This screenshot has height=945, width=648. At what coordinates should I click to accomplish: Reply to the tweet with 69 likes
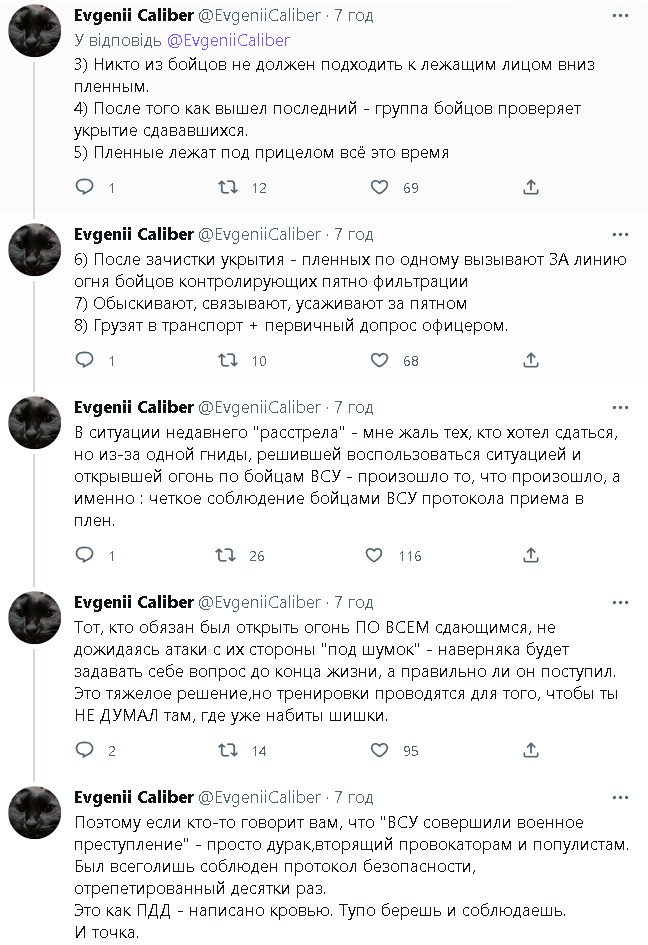(x=85, y=187)
